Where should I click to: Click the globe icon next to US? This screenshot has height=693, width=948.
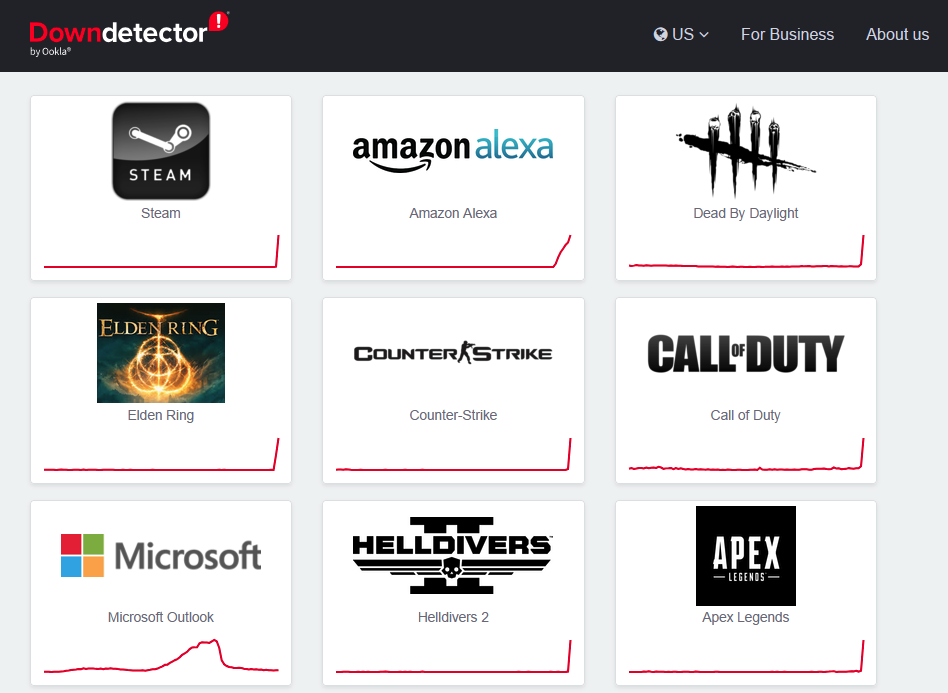(660, 34)
